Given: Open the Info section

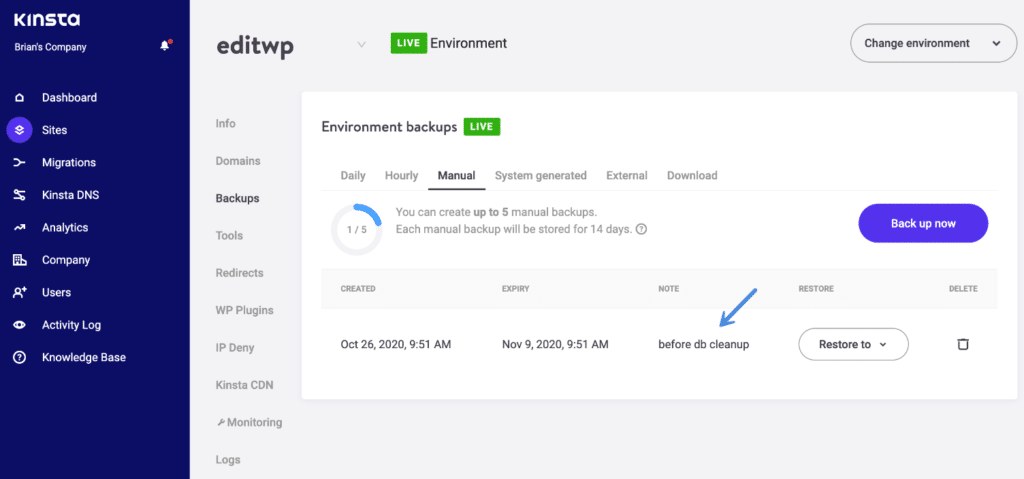Looking at the screenshot, I should [x=225, y=124].
